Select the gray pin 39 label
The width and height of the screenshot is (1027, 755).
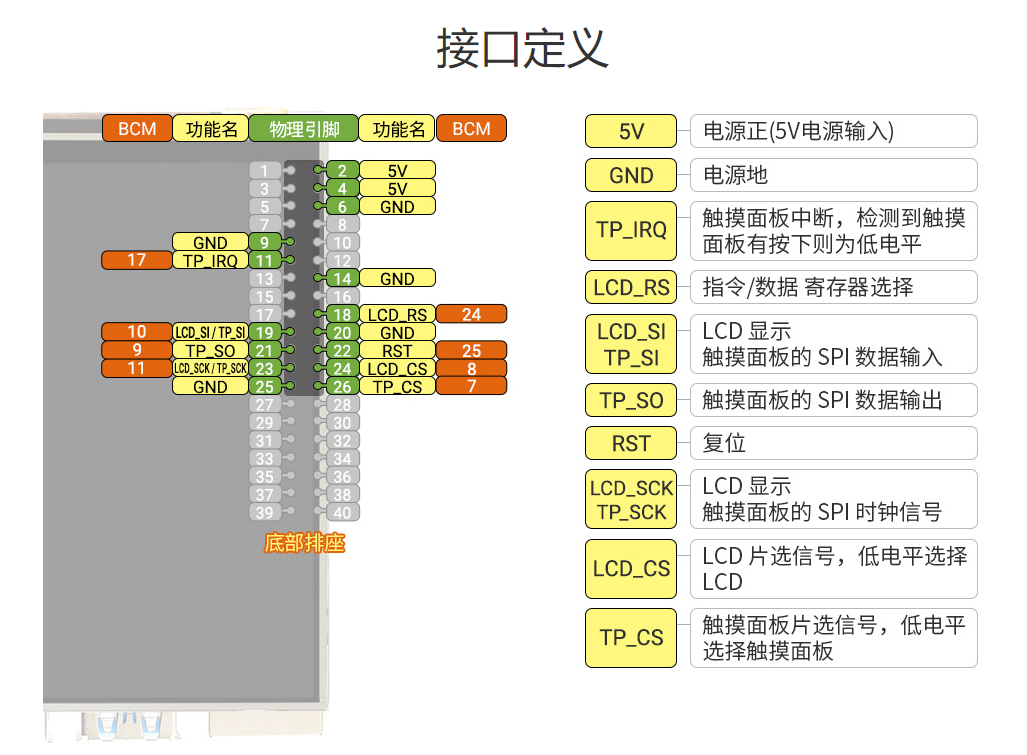click(265, 512)
